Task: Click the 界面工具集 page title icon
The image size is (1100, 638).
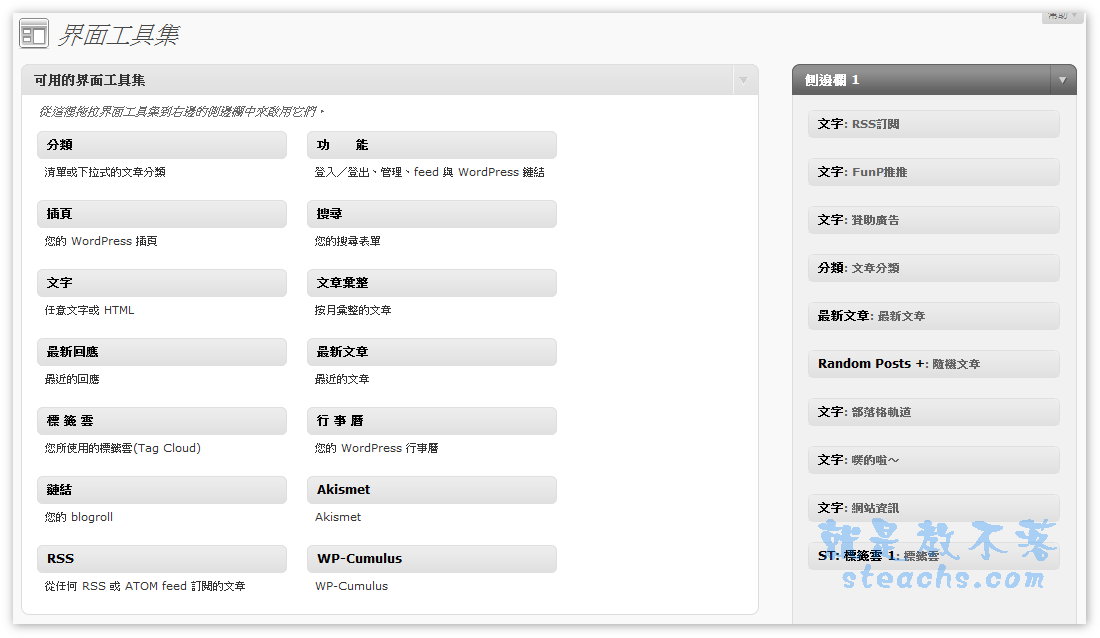Action: [33, 33]
